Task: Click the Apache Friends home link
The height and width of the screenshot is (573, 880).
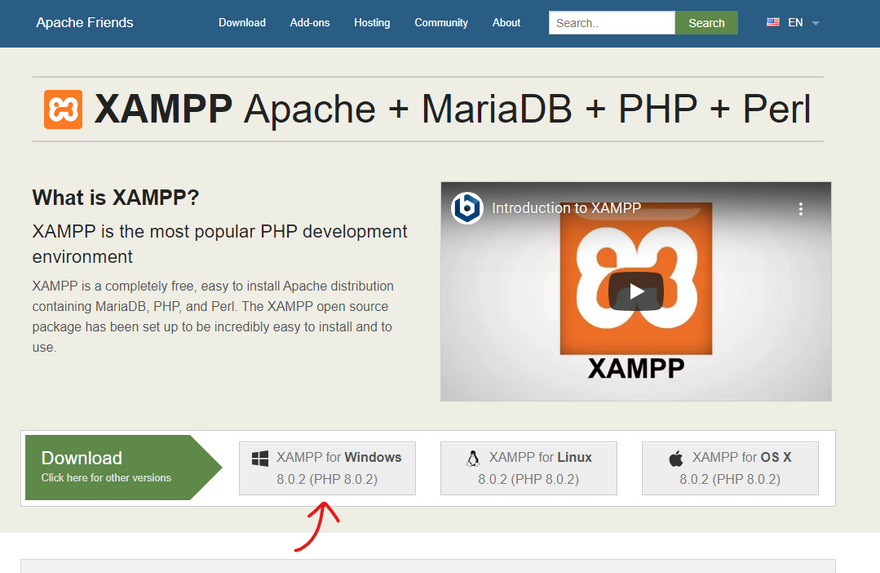Action: [x=84, y=22]
